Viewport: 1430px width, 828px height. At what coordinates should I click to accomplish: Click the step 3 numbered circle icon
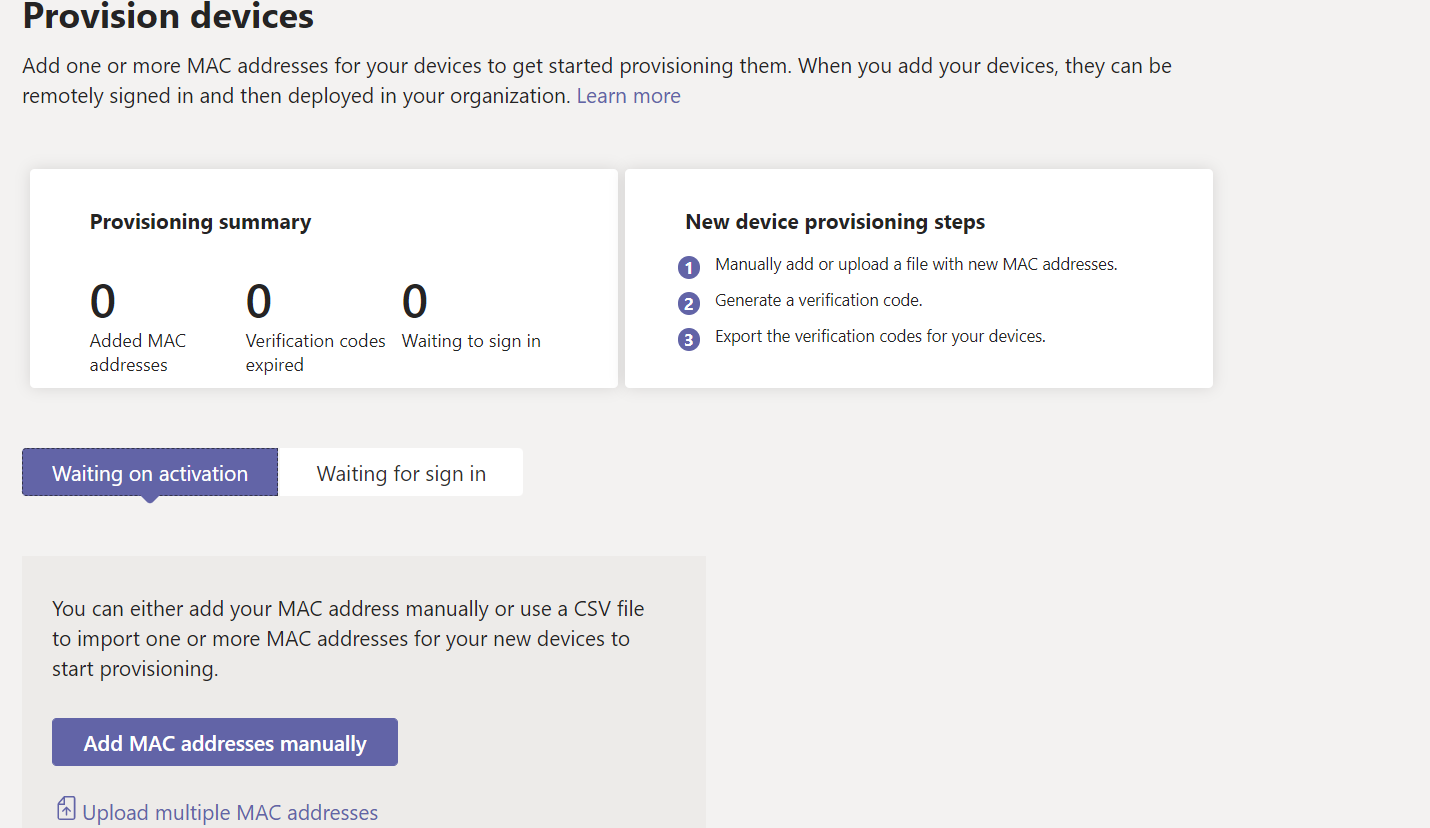point(688,340)
